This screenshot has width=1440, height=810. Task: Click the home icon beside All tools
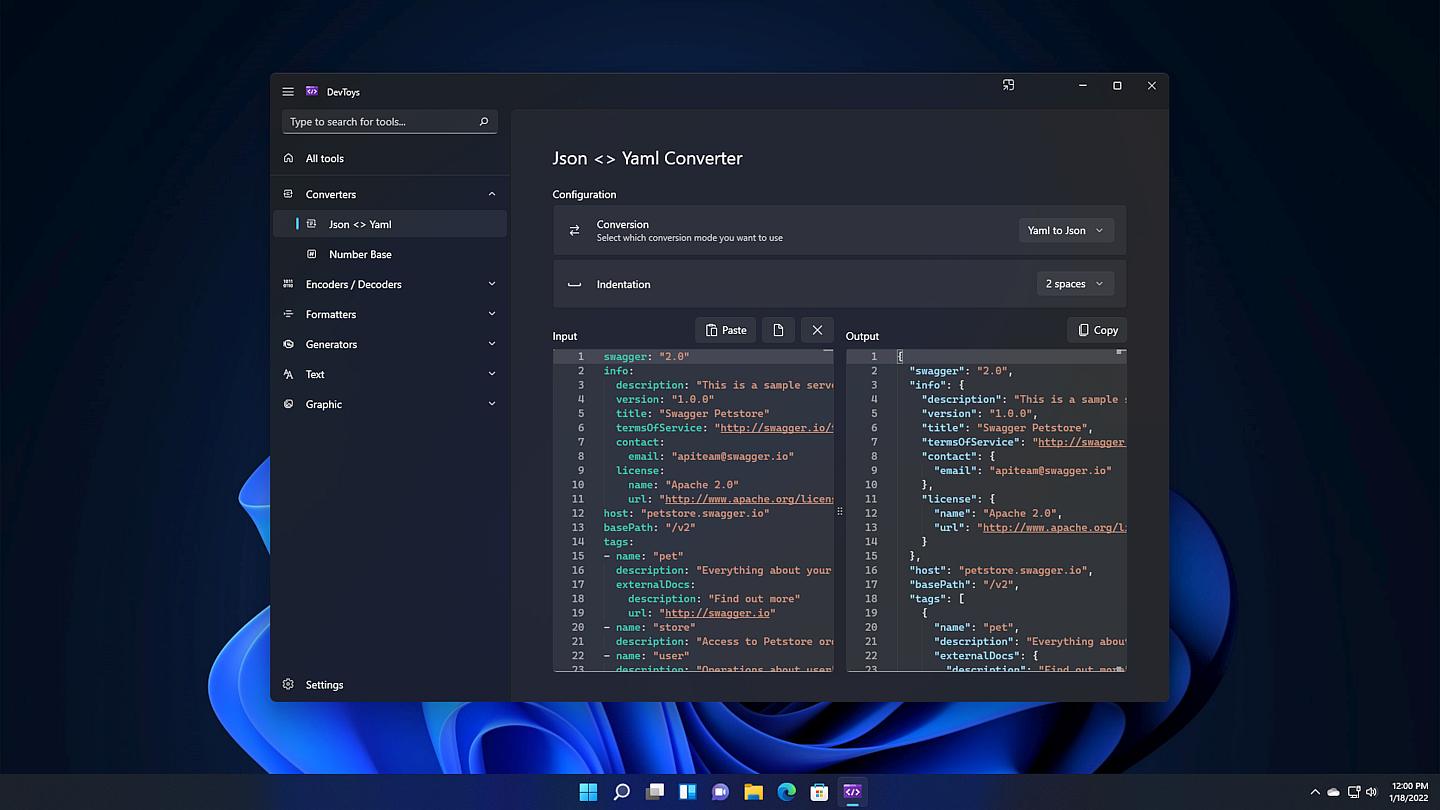pos(288,158)
